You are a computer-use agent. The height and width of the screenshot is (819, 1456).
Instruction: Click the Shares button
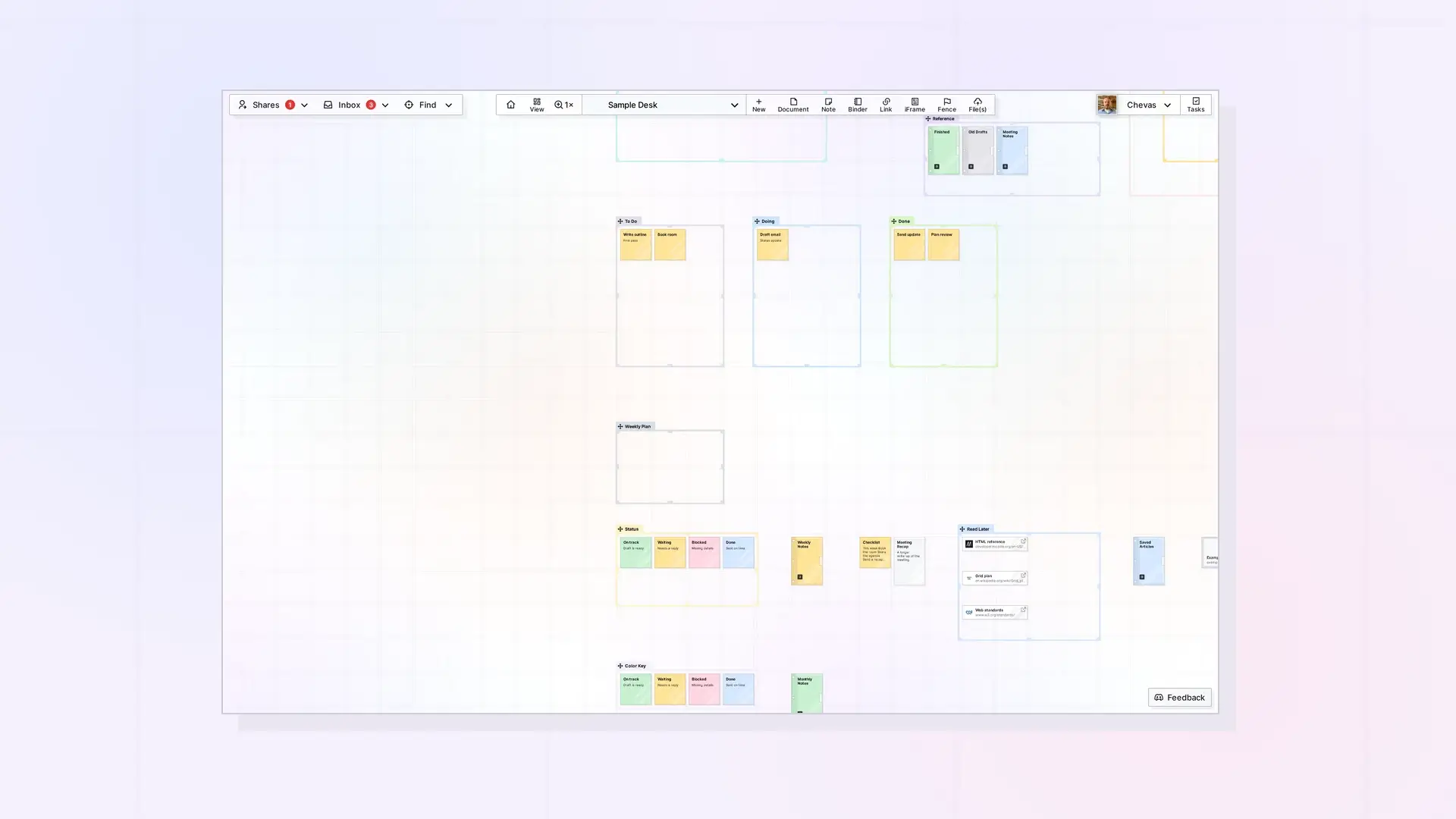[266, 105]
